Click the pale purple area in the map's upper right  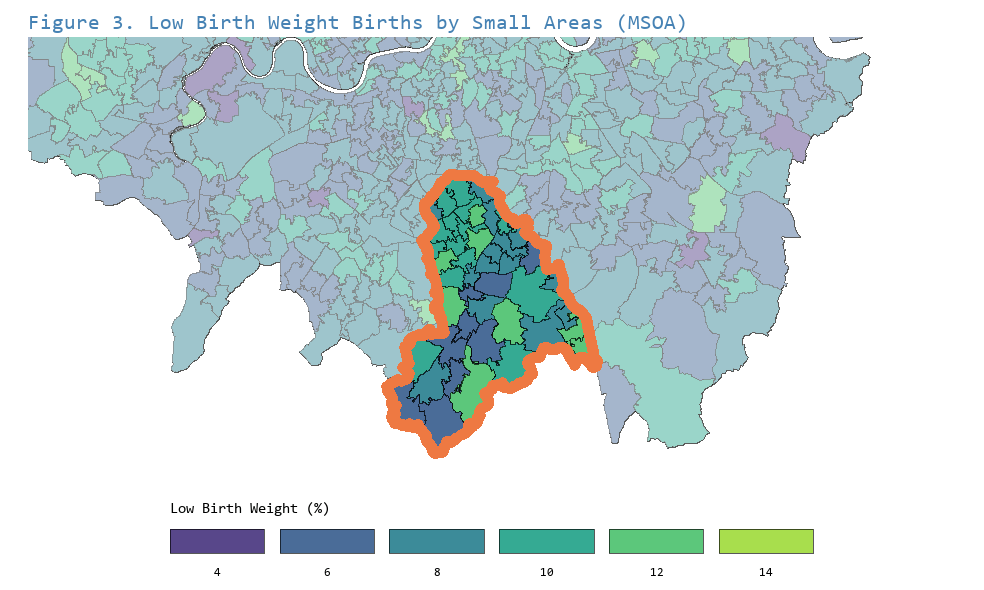787,136
